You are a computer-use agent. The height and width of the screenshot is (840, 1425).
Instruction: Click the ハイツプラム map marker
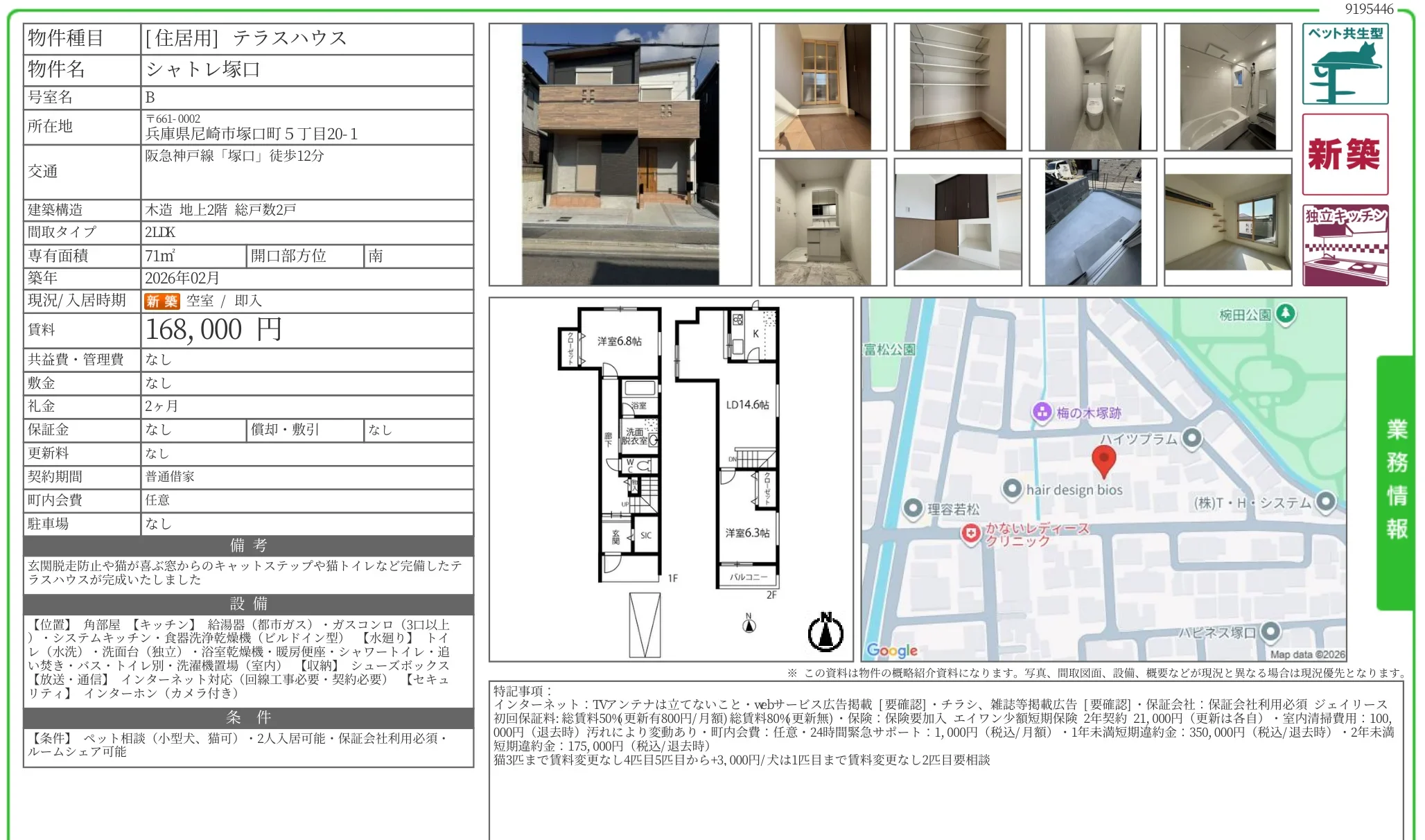[1191, 438]
